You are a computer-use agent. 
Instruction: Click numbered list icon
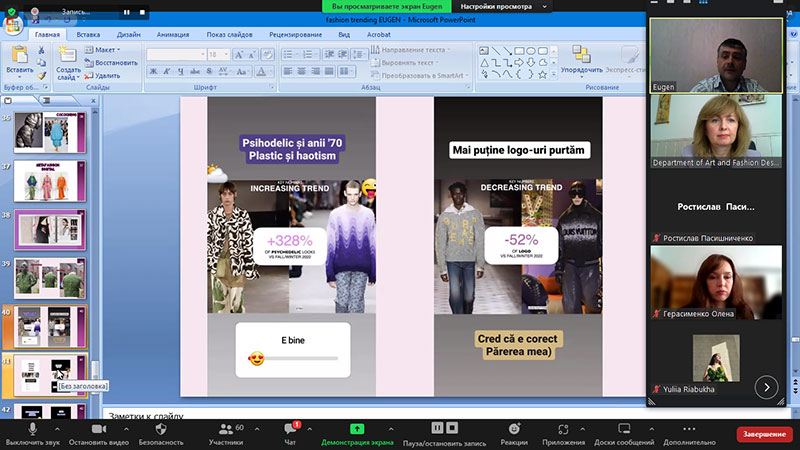point(308,54)
